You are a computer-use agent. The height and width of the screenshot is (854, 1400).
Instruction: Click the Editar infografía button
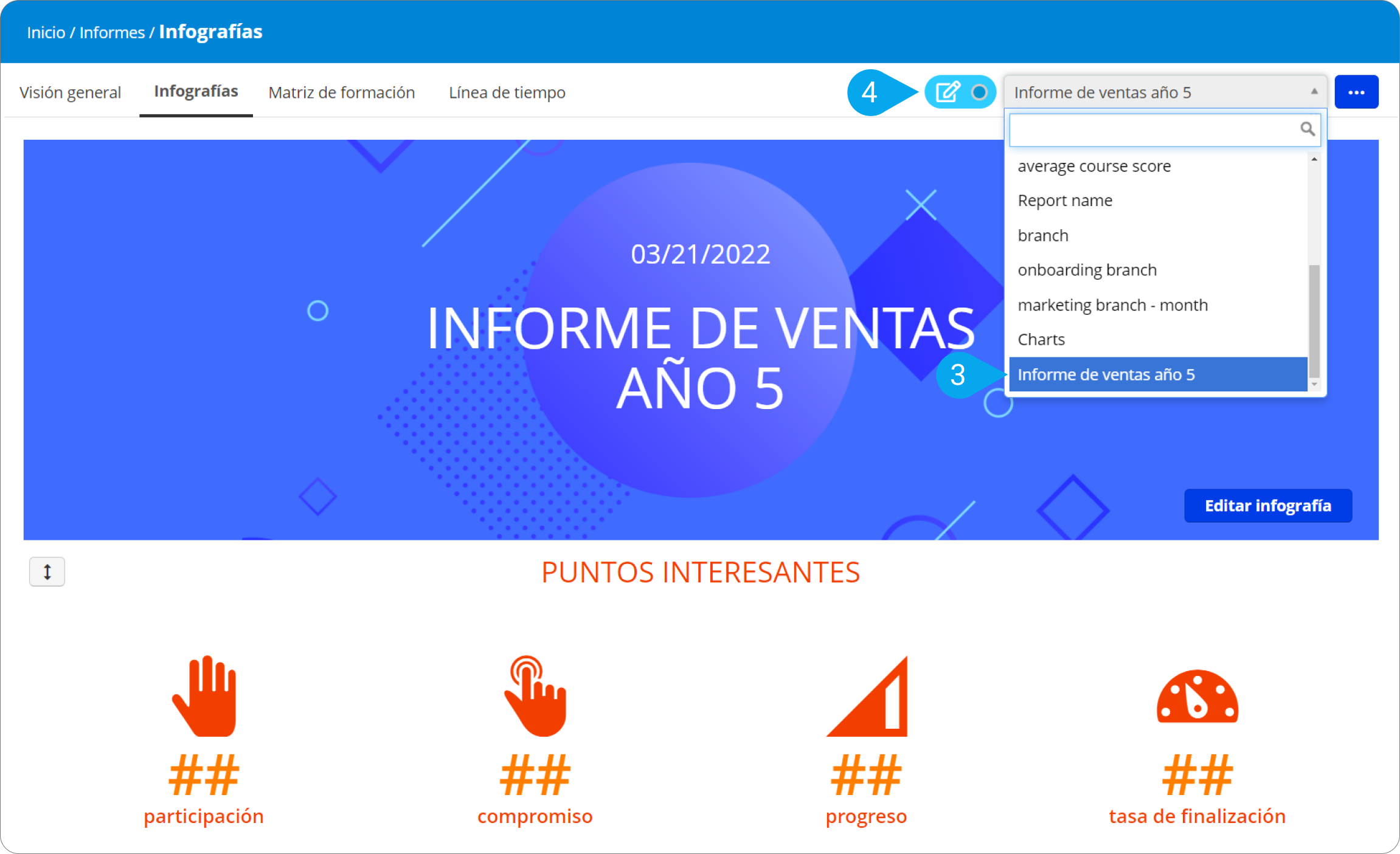pyautogui.click(x=1268, y=506)
